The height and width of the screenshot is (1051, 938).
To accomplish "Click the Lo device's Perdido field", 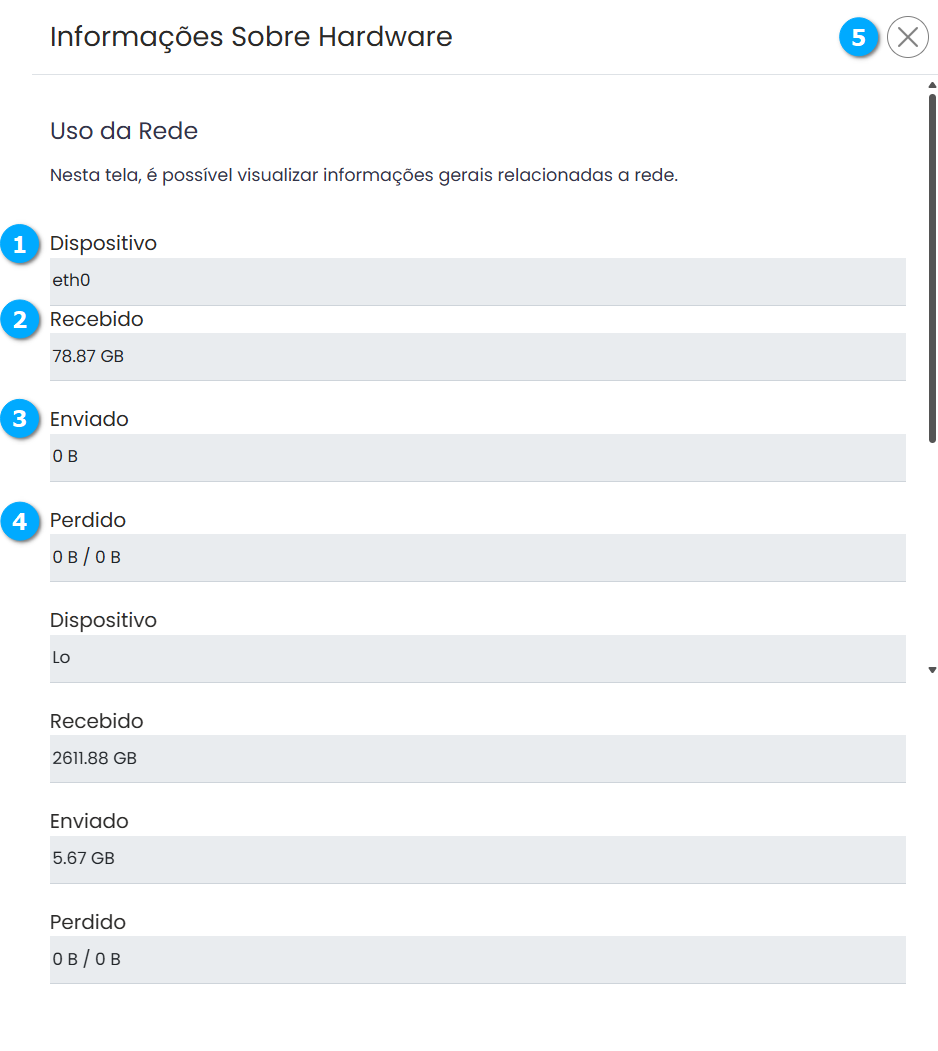I will click(477, 959).
